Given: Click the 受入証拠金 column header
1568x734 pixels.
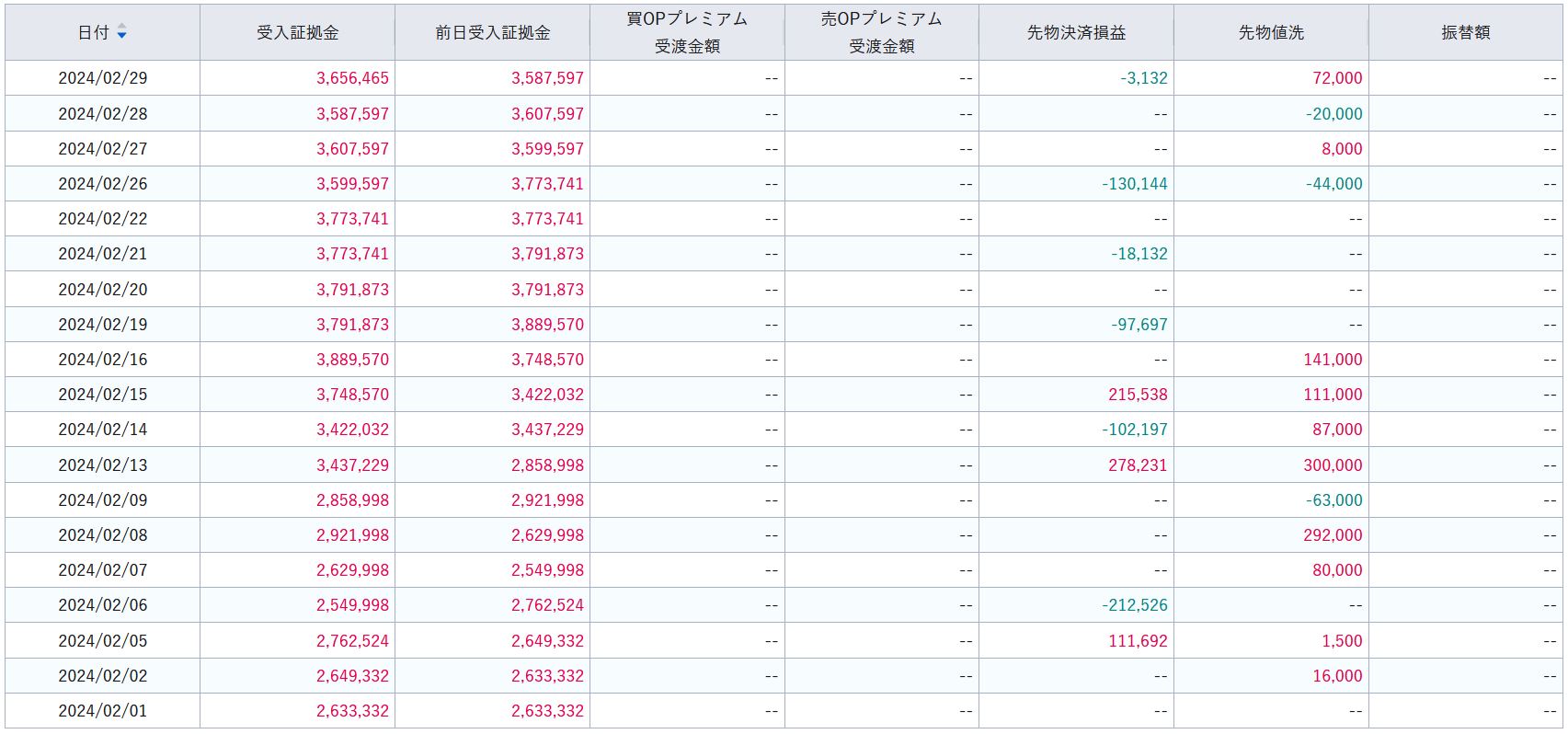Looking at the screenshot, I should (297, 33).
